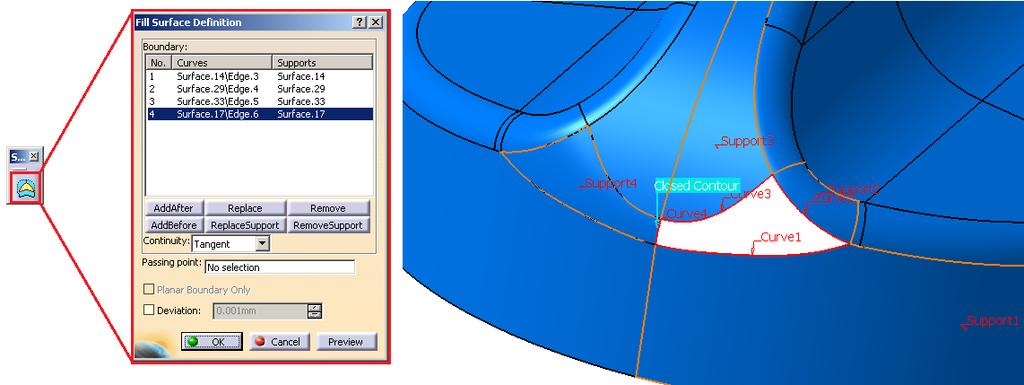Confirm with the OK button
1024x385 pixels.
[212, 341]
